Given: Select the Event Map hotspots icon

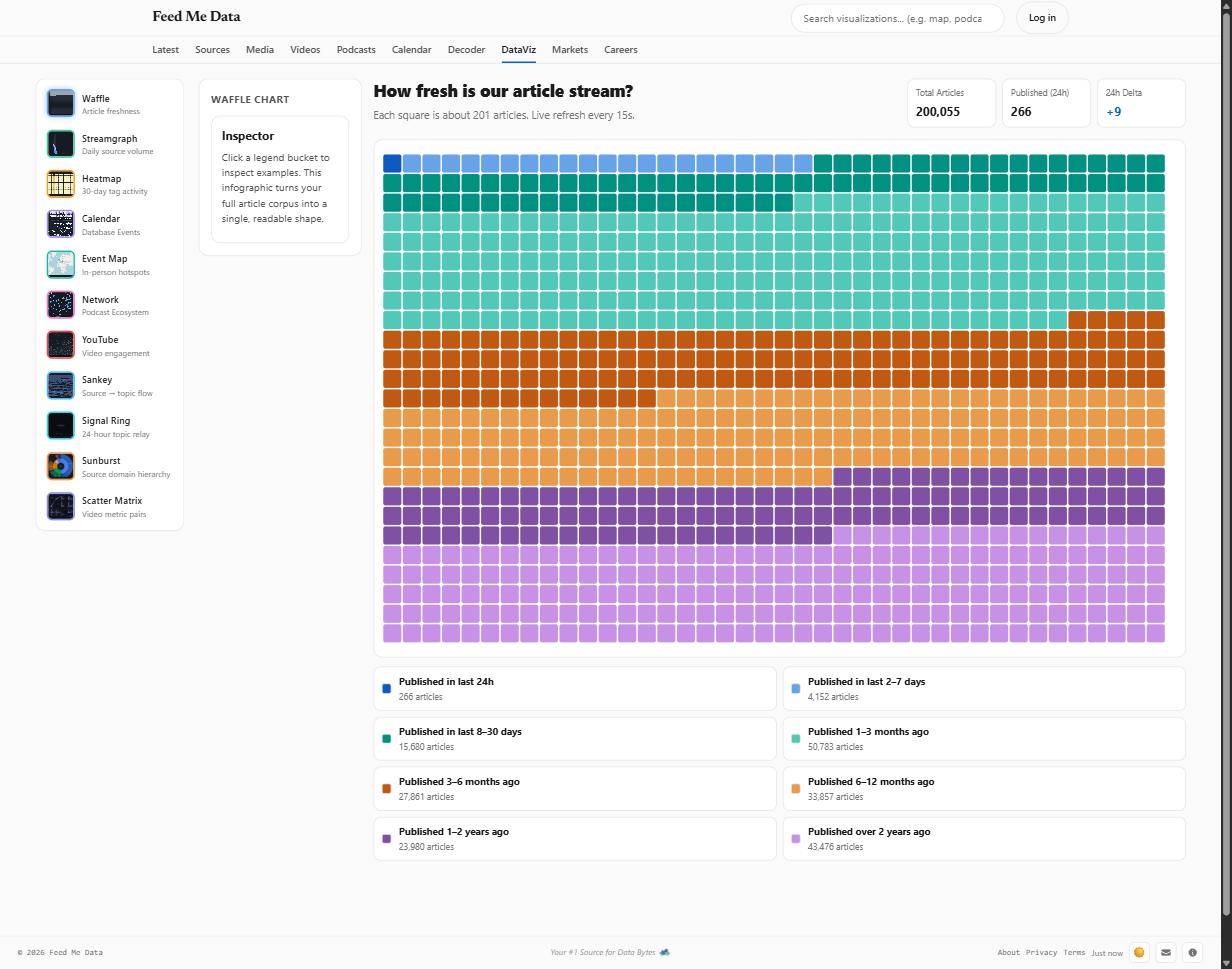Looking at the screenshot, I should (x=60, y=264).
